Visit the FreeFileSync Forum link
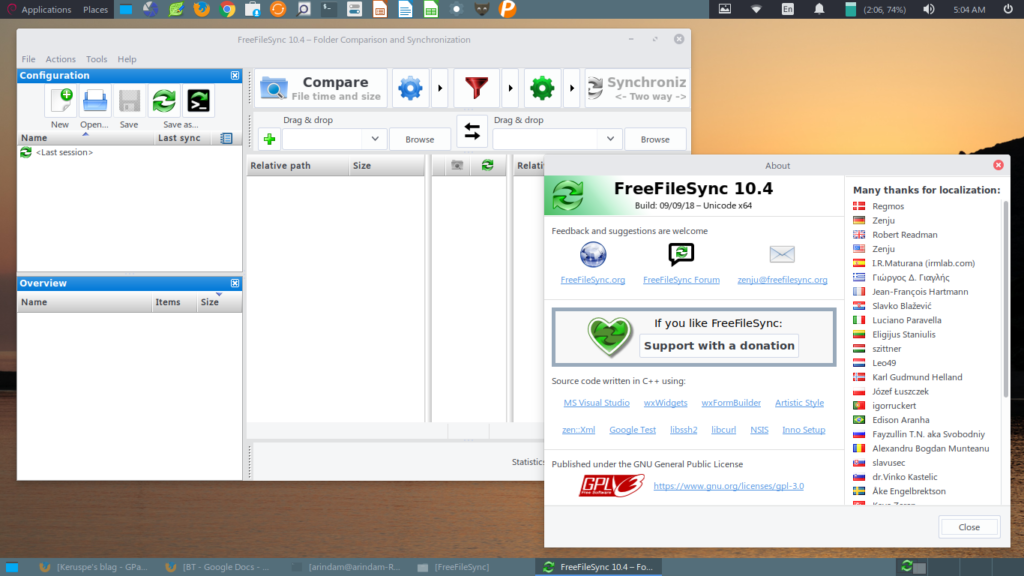The image size is (1024, 576). 681,280
